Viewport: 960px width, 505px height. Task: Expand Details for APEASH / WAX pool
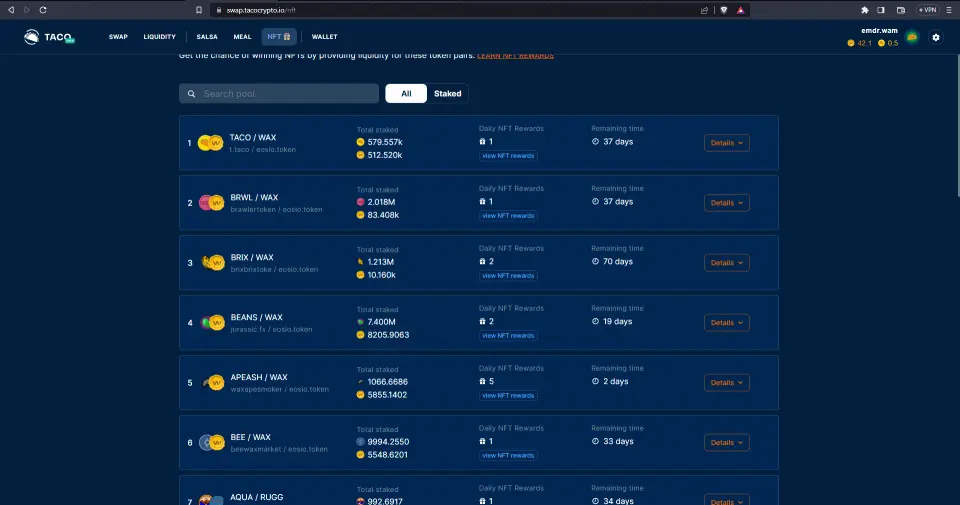click(x=726, y=383)
